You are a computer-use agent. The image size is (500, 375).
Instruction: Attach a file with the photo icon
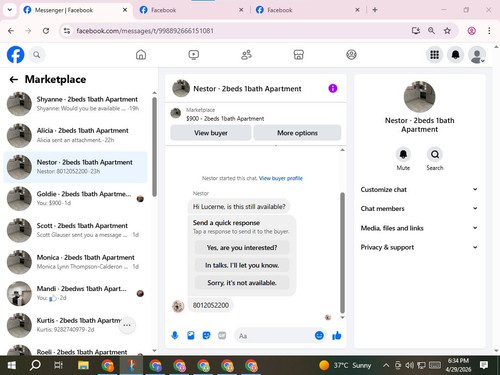point(191,335)
